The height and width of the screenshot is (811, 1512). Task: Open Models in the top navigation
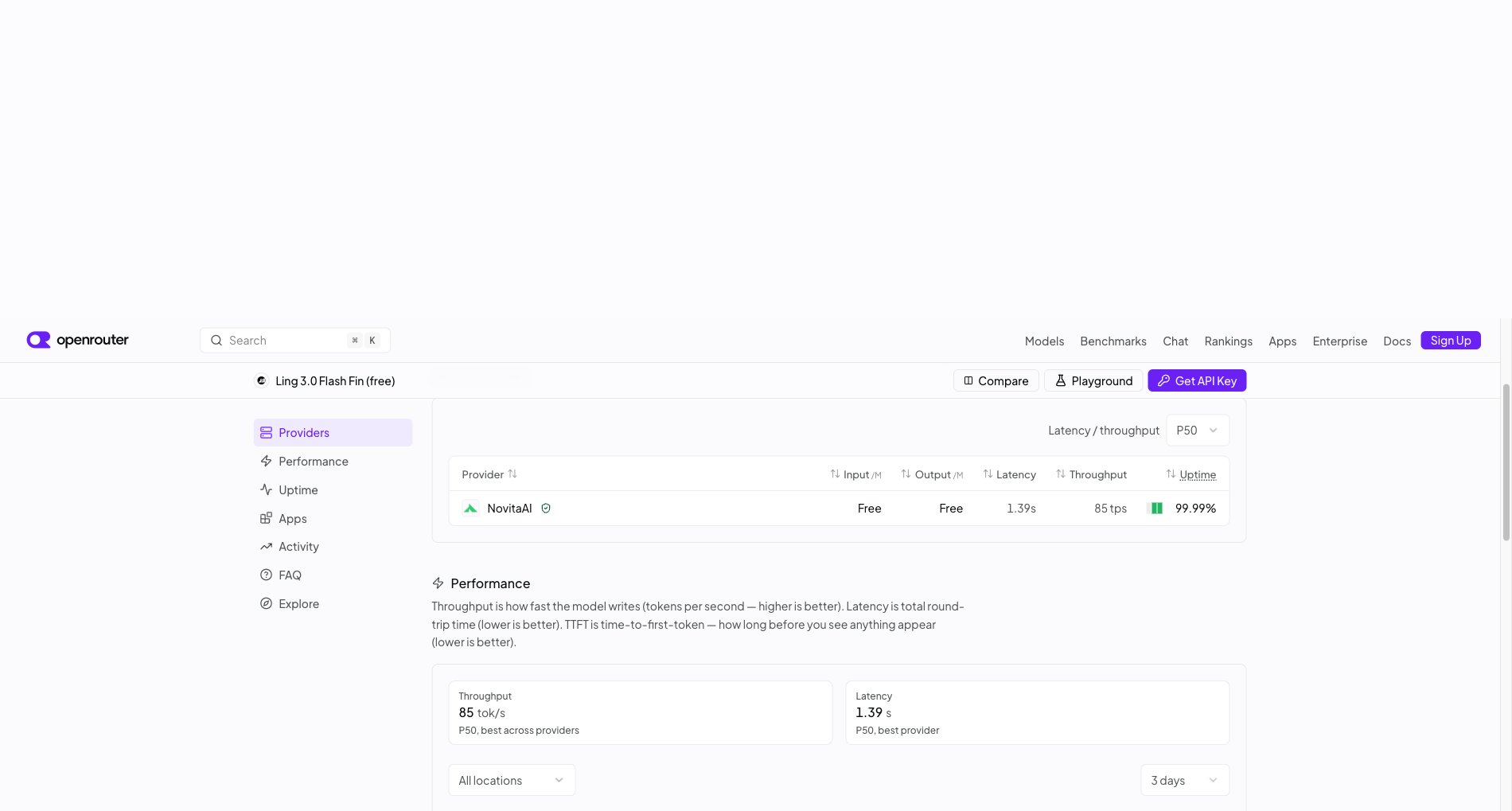click(x=1044, y=341)
